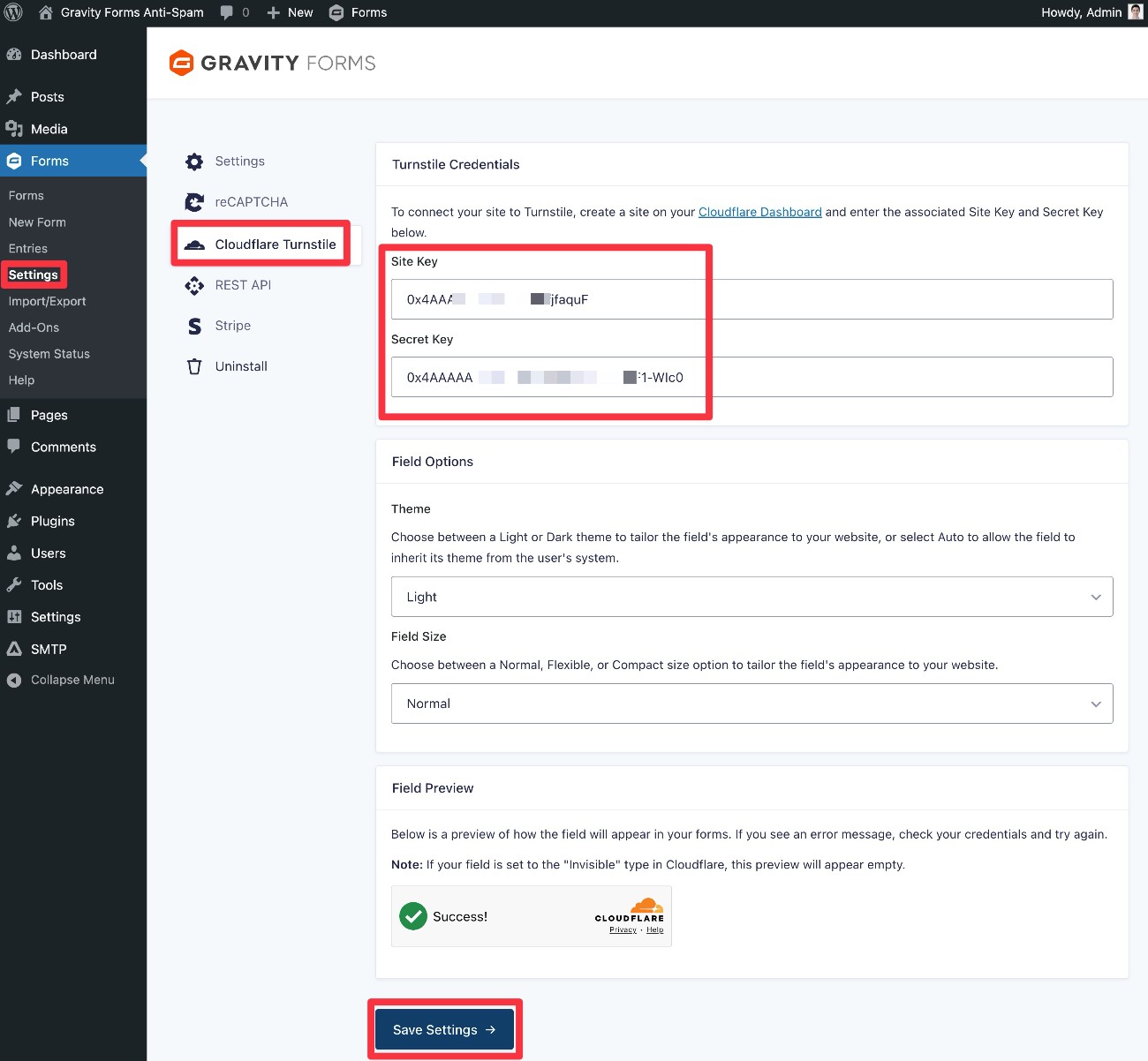The height and width of the screenshot is (1061, 1148).
Task: Open reCAPTCHA settings via its icon
Action: coord(194,202)
